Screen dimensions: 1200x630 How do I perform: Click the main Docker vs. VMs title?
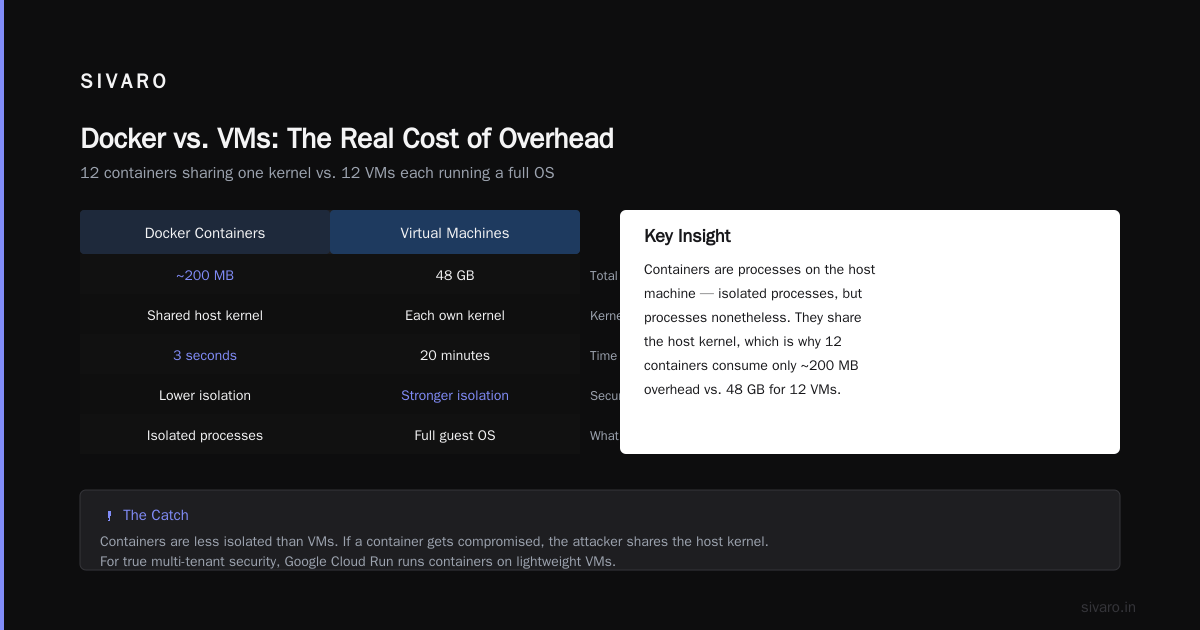347,138
